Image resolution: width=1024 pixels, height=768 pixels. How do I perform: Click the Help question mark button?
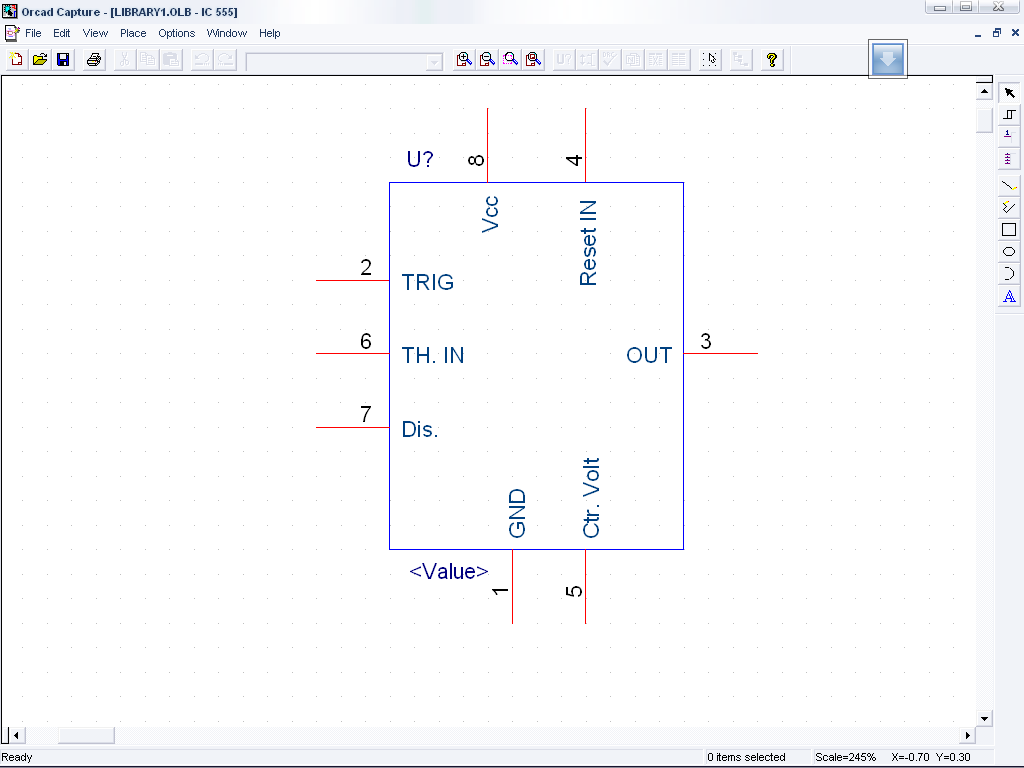tap(771, 60)
